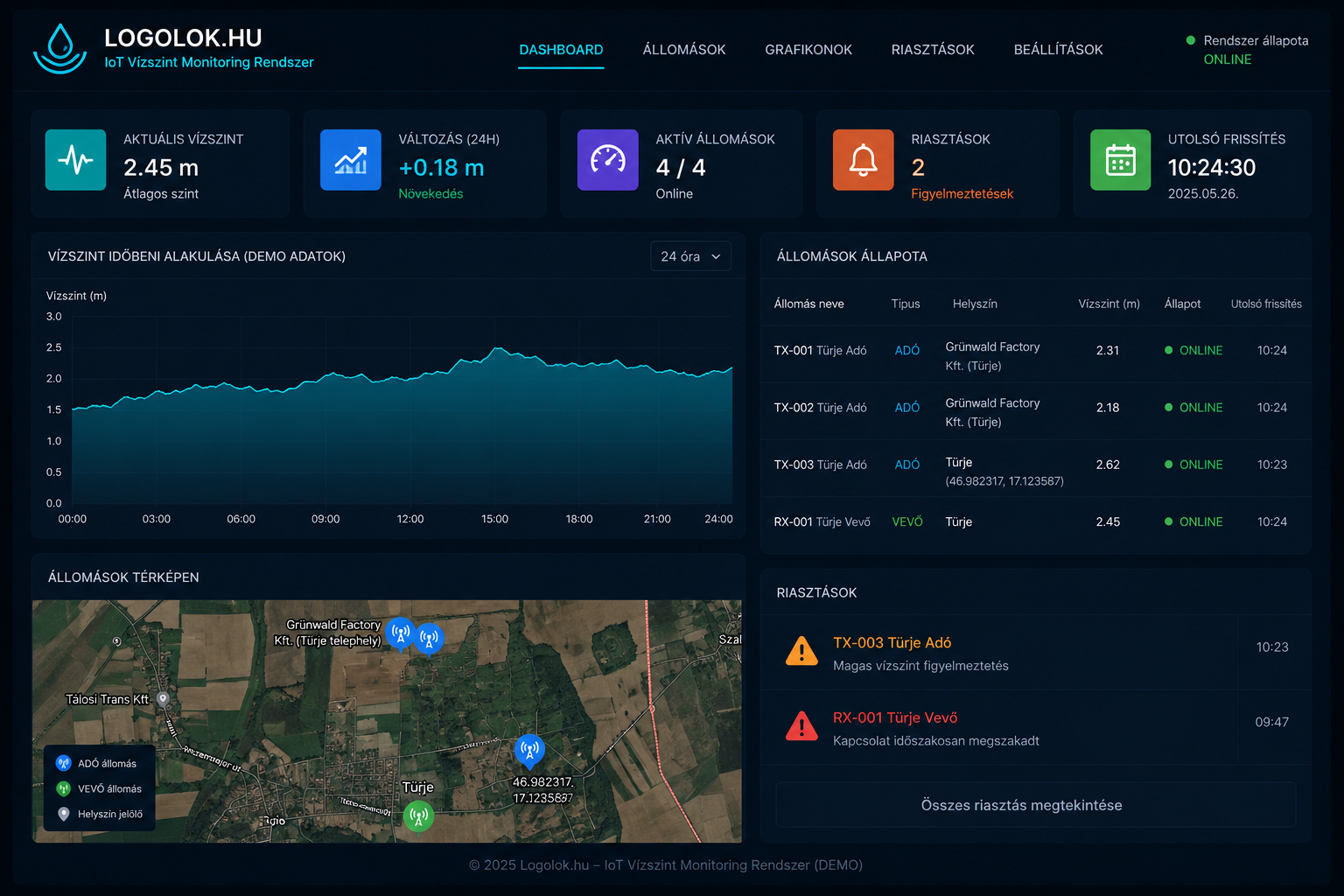
Task: Select the TX-001 Türje Adó station name
Action: pos(820,350)
